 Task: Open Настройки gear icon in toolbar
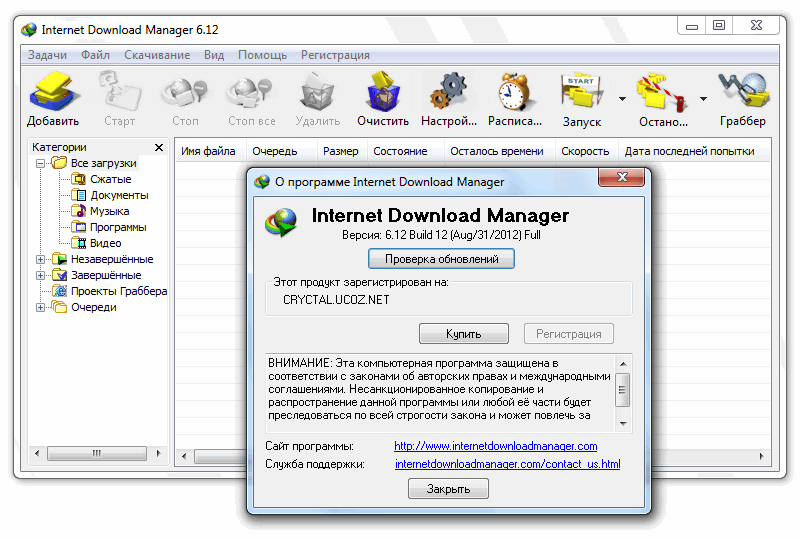(449, 92)
